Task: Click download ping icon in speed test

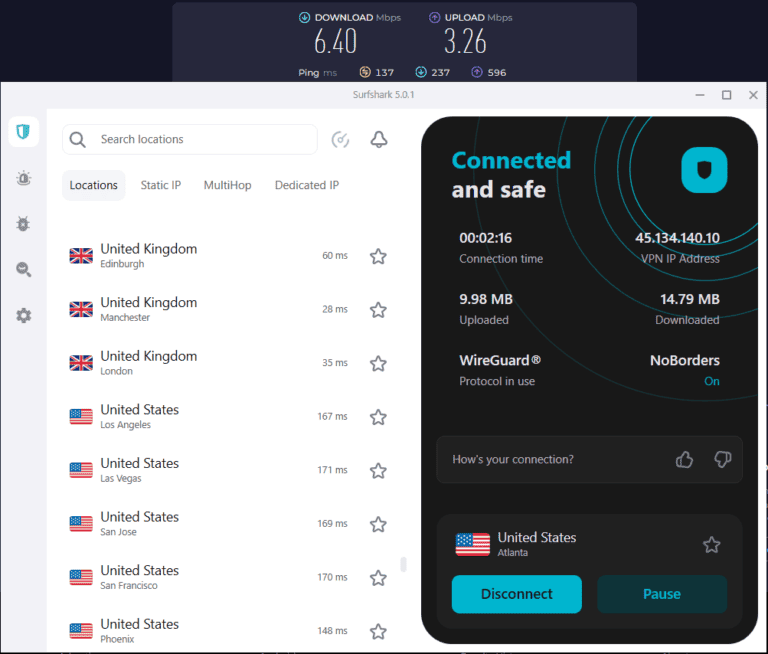Action: click(x=421, y=73)
